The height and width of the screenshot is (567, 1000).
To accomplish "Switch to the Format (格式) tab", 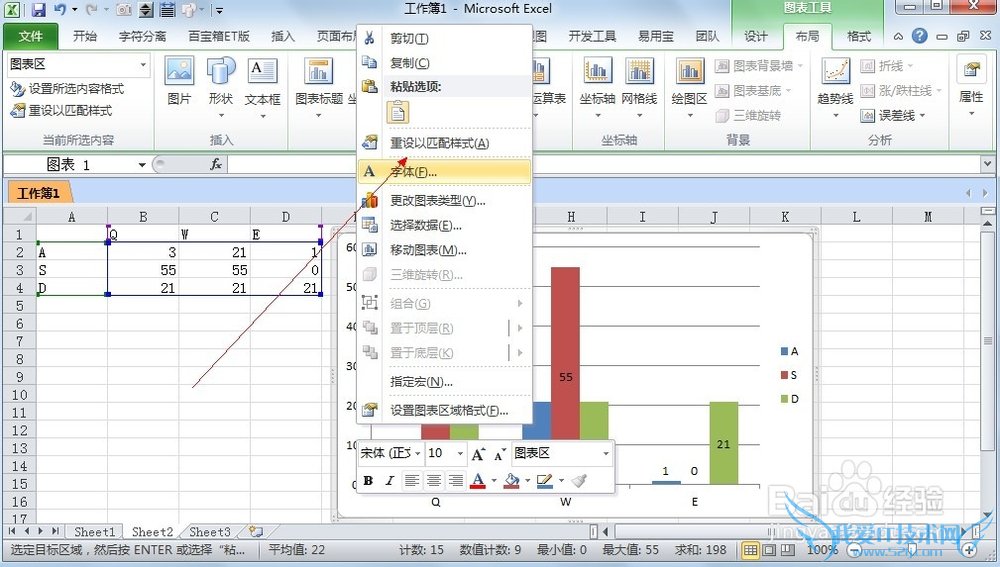I will [x=858, y=36].
